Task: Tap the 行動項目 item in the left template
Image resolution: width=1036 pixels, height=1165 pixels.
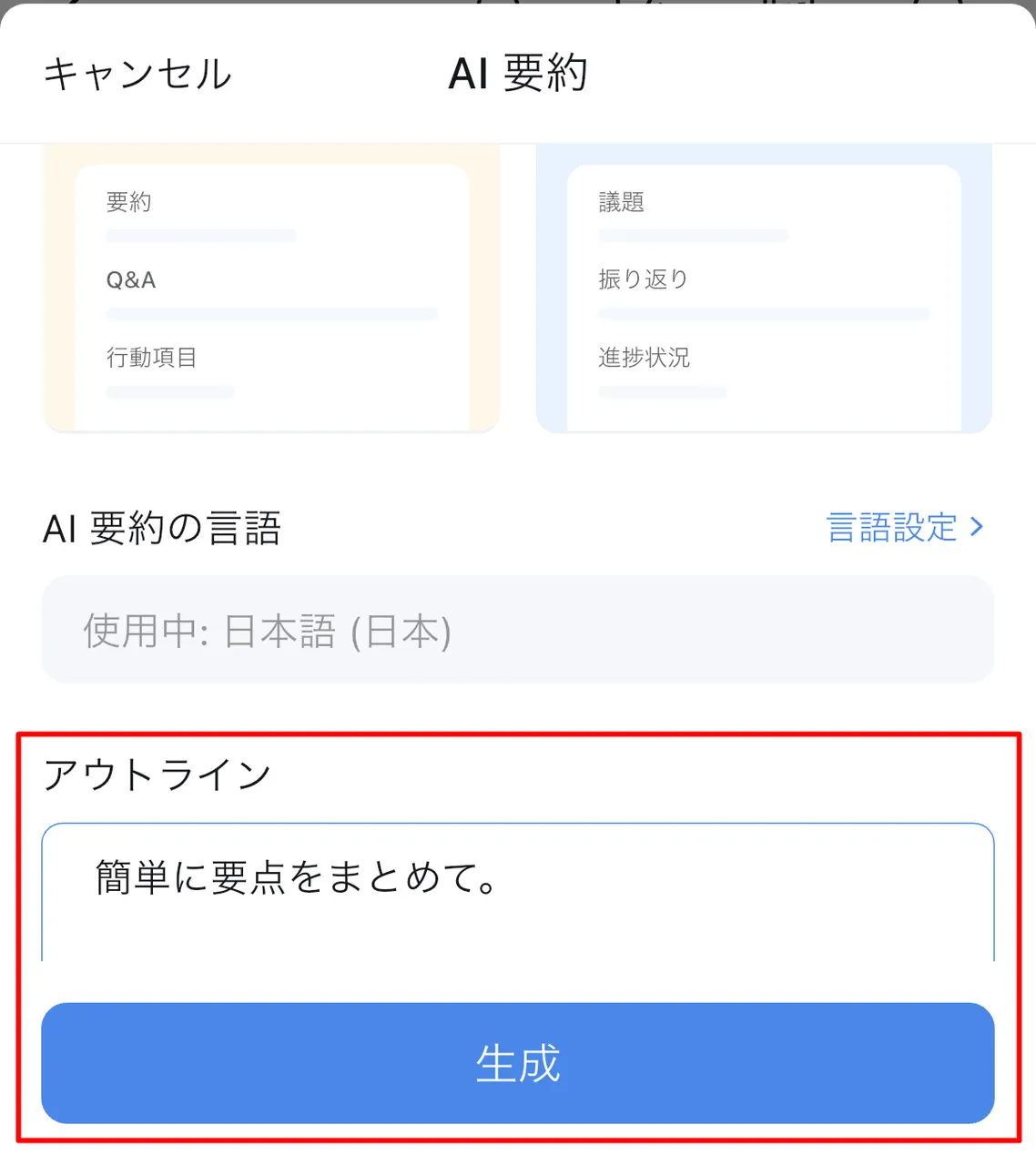Action: click(153, 357)
